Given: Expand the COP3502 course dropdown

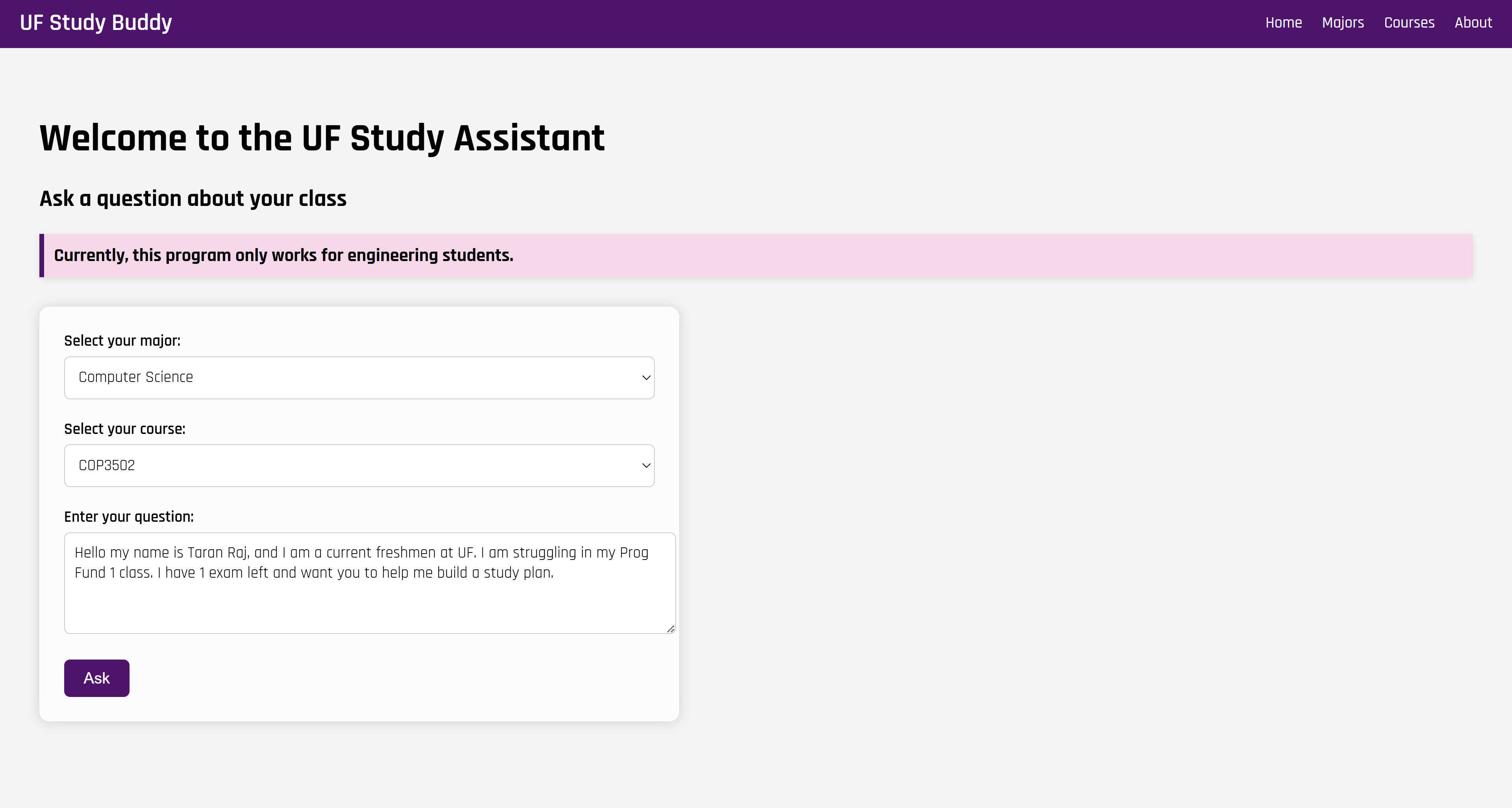Looking at the screenshot, I should pos(359,465).
